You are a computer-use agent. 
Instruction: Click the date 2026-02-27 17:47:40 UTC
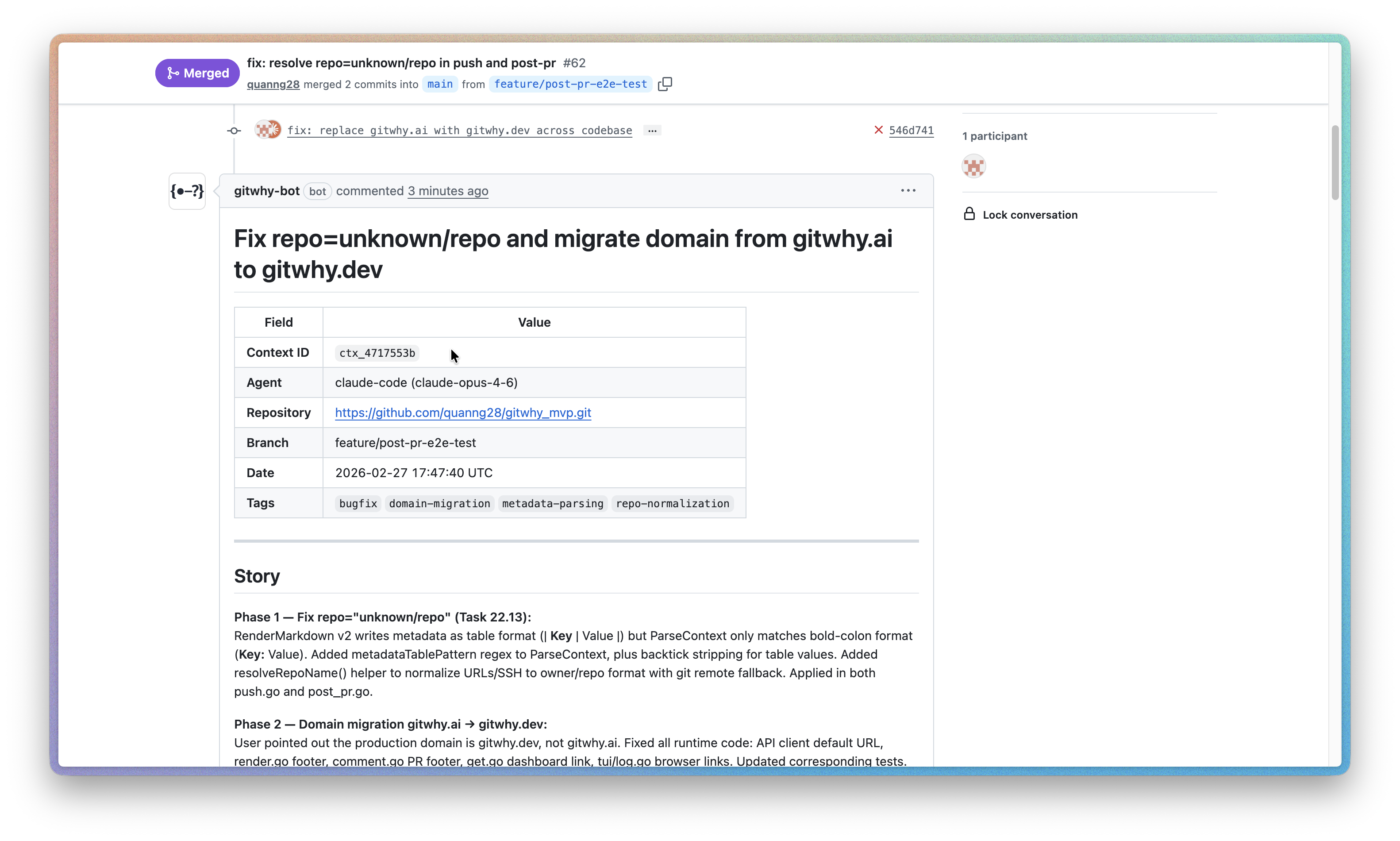[413, 473]
